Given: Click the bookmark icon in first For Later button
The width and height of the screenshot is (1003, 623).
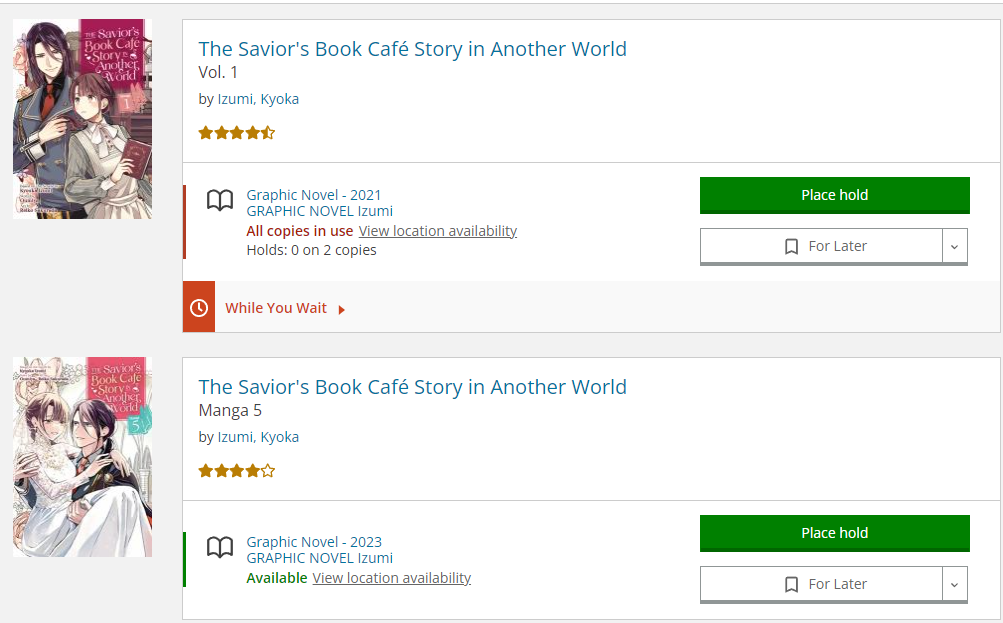Looking at the screenshot, I should tap(791, 246).
